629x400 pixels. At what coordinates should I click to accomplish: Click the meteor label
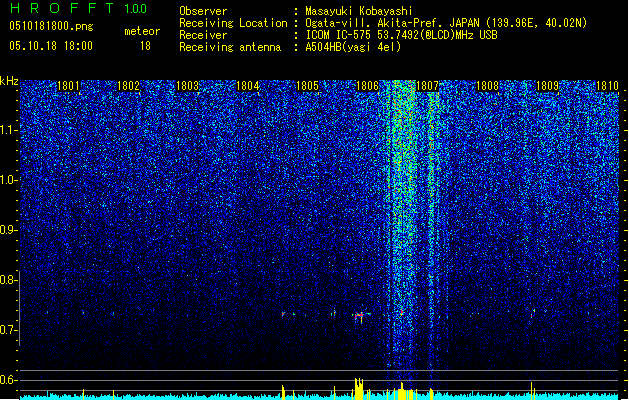click(142, 31)
